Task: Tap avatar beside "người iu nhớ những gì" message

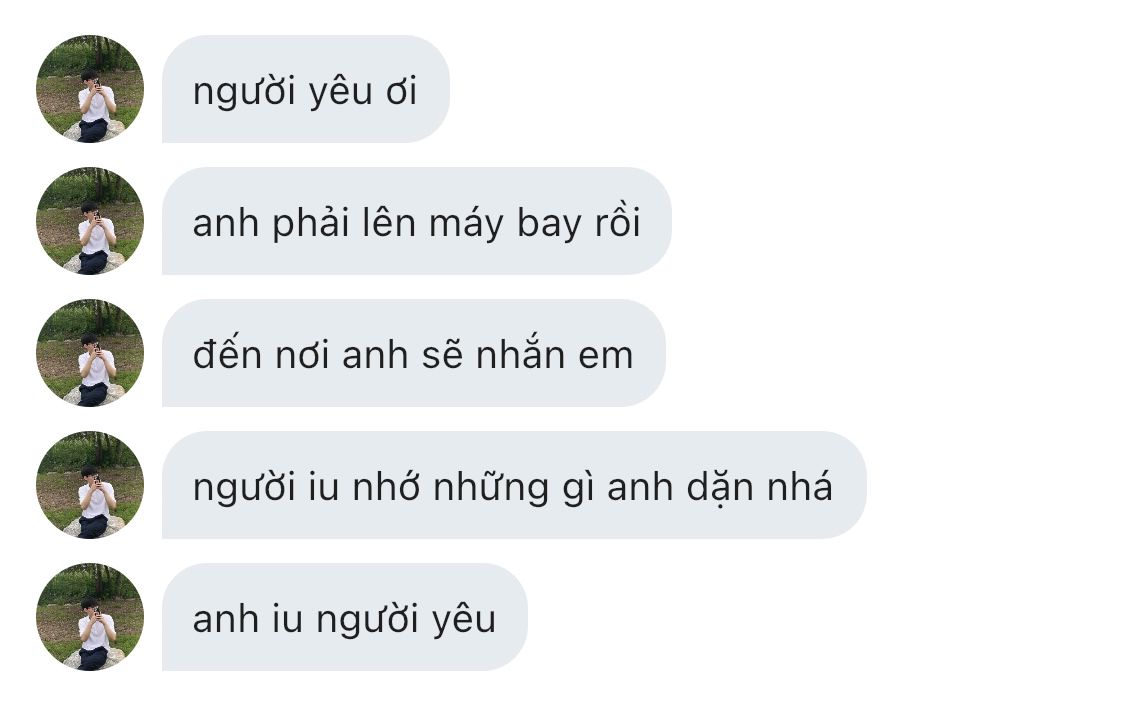Action: [90, 485]
